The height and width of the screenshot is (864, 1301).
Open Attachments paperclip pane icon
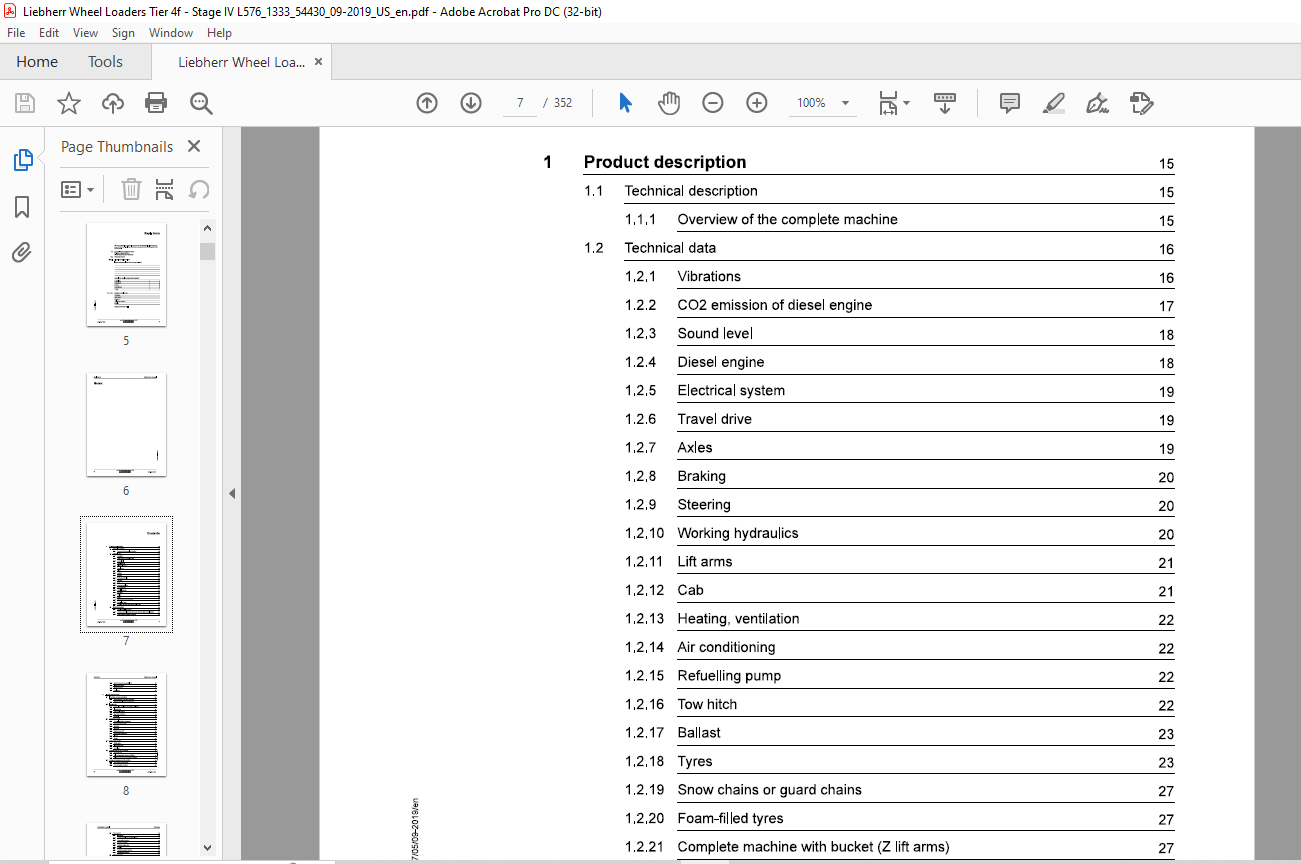pyautogui.click(x=22, y=253)
